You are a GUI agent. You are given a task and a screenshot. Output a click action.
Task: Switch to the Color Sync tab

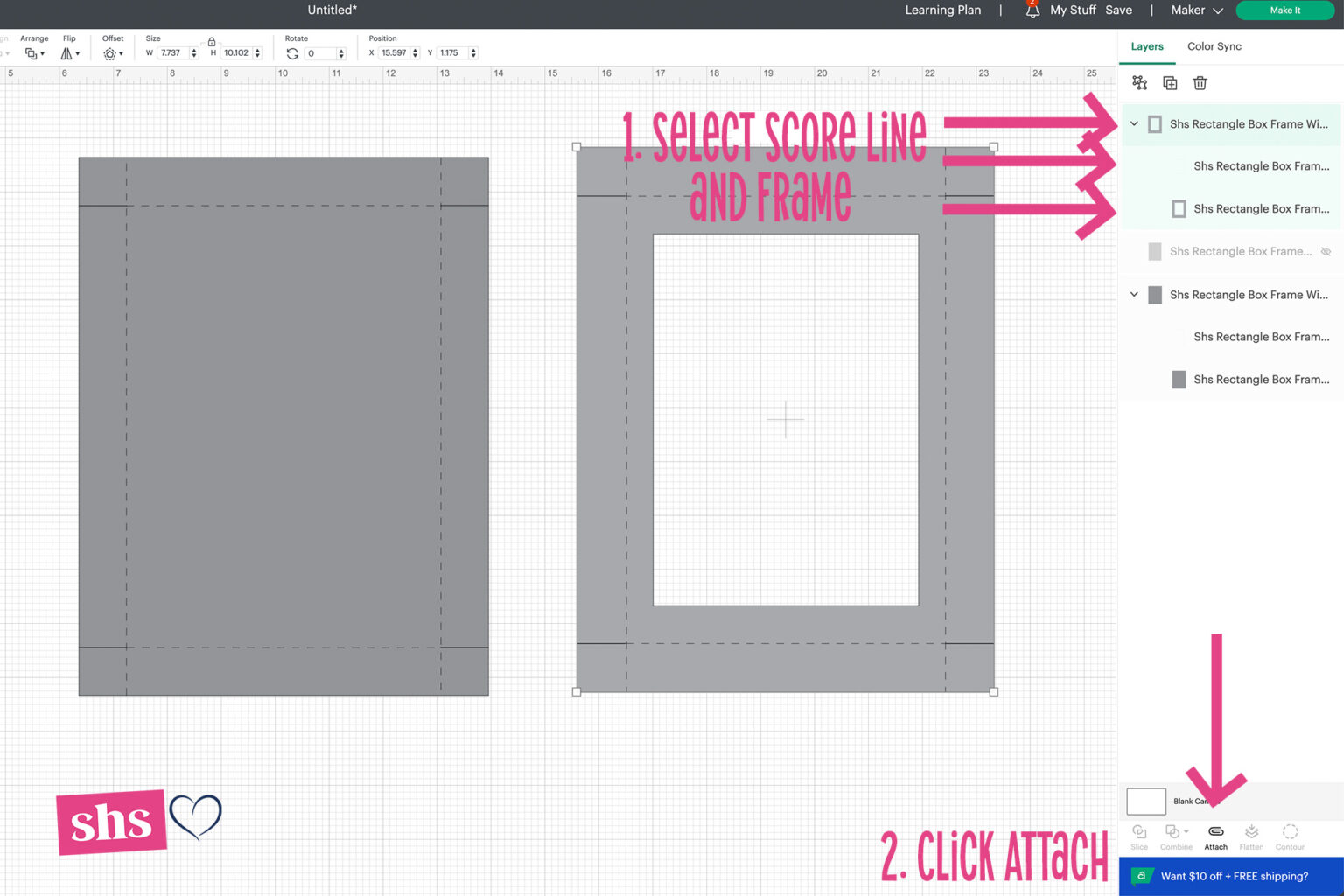point(1214,46)
